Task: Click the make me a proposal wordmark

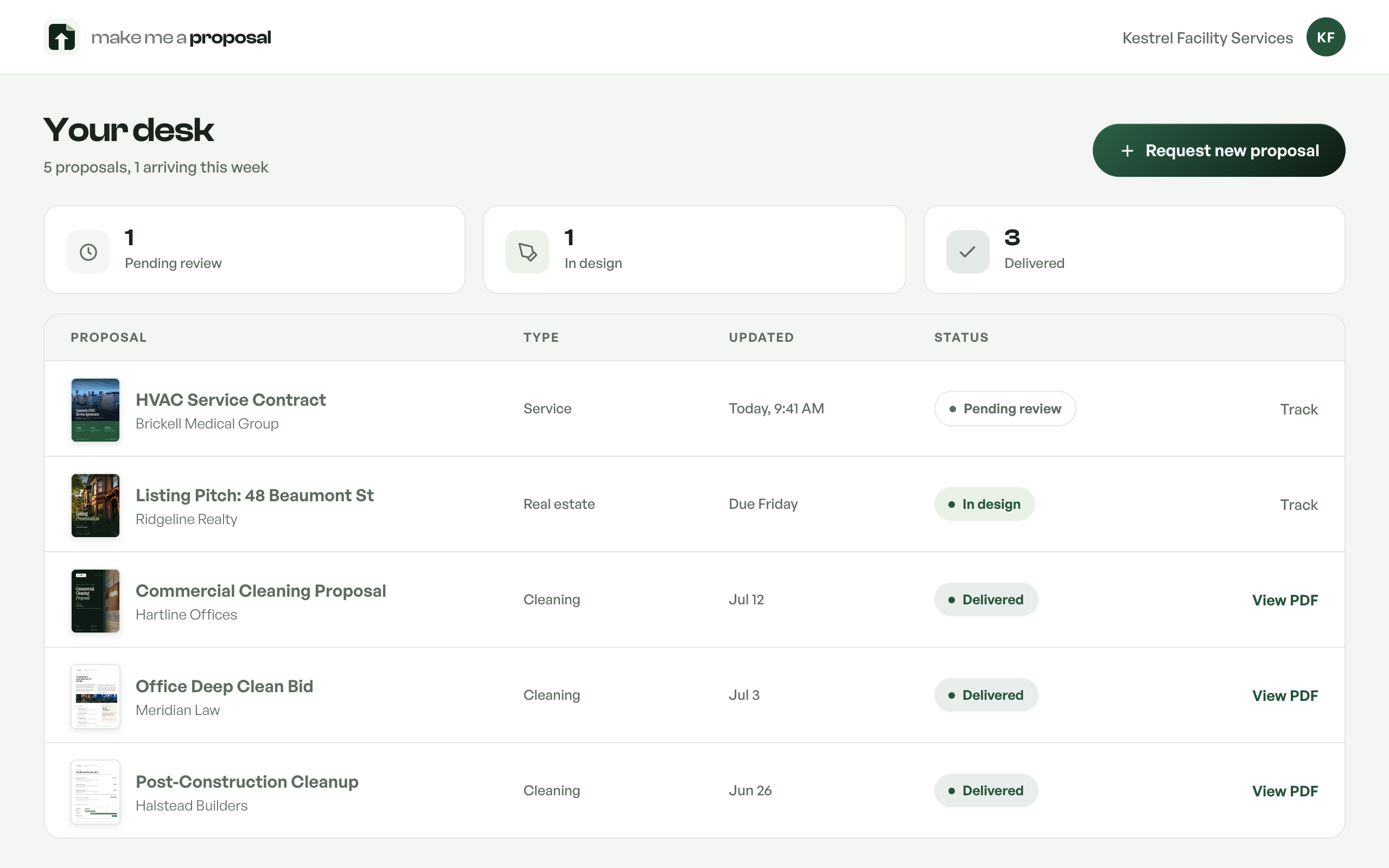Action: tap(181, 38)
